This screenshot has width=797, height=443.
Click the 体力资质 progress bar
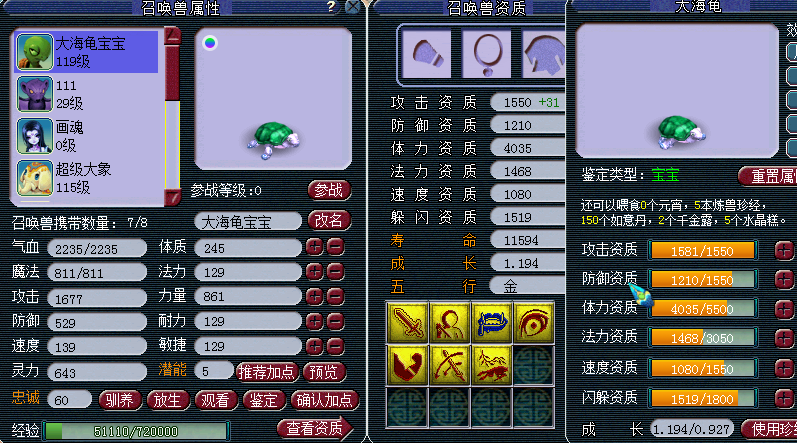coord(703,309)
